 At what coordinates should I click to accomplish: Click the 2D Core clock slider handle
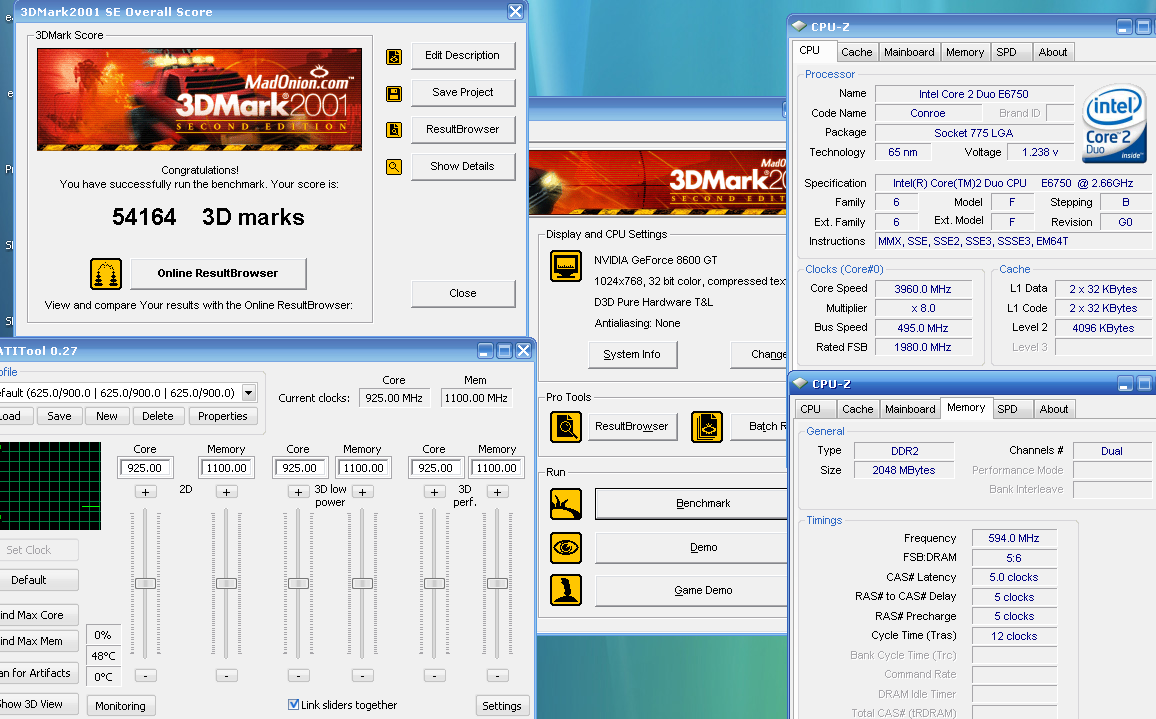[x=145, y=583]
